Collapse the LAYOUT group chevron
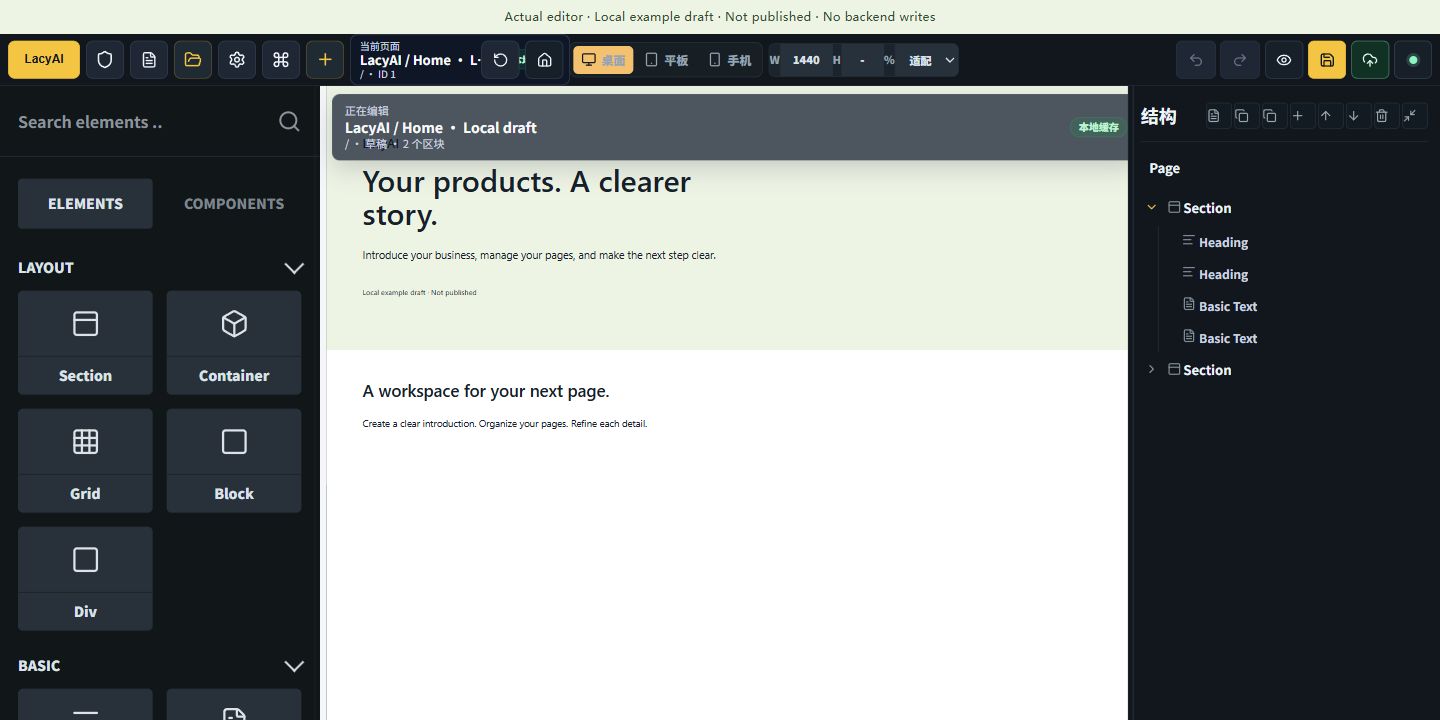Viewport: 1440px width, 720px height. pos(294,268)
